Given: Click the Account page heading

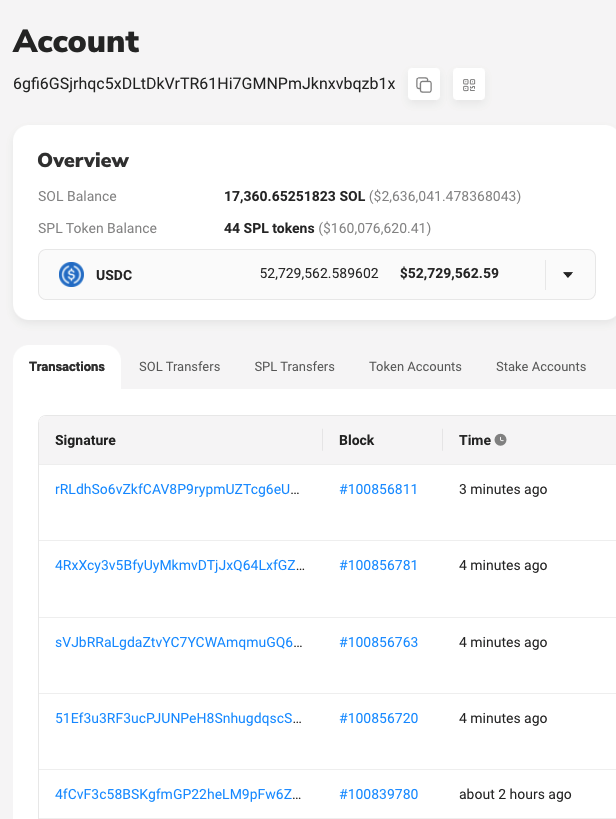Looking at the screenshot, I should click(x=76, y=41).
